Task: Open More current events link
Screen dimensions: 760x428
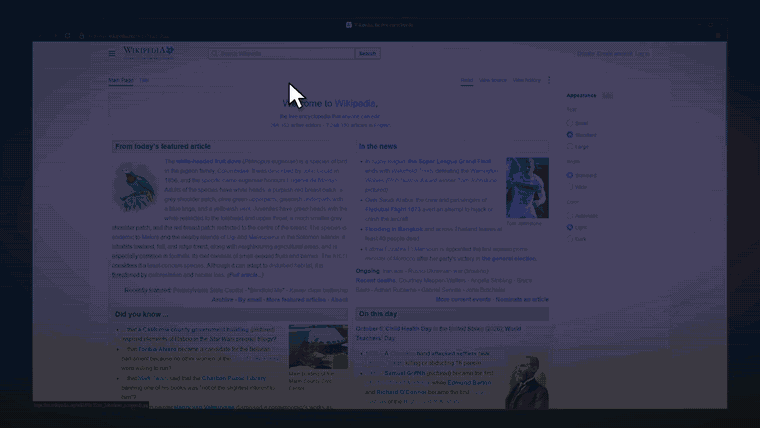Action: point(463,300)
